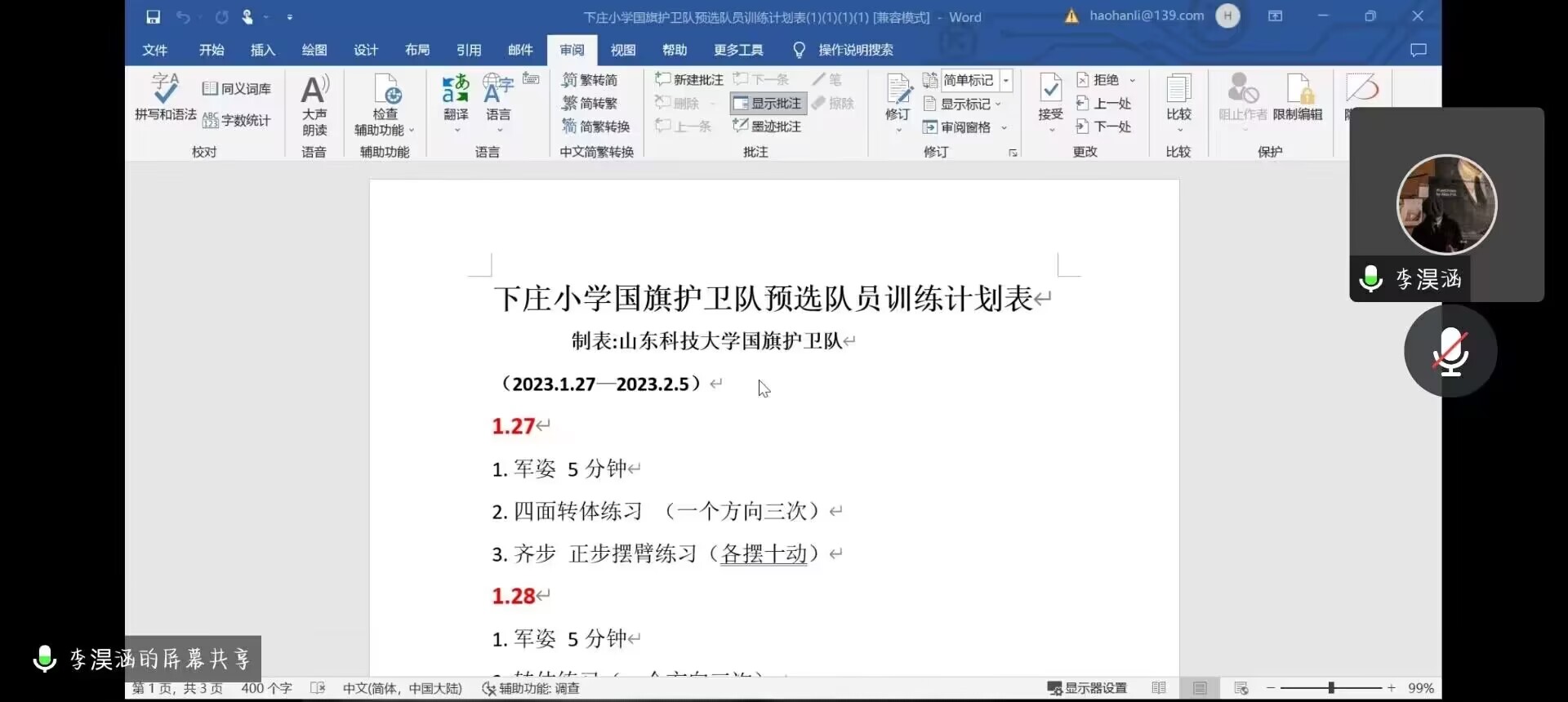This screenshot has width=1568, height=702.
Task: Click the New Comment icon
Action: (689, 79)
